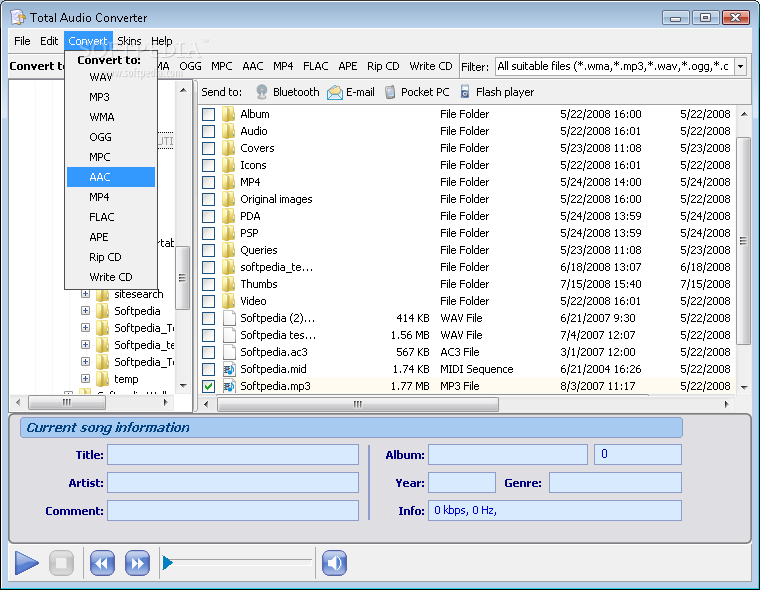Expand the sitesearch tree node
The width and height of the screenshot is (760, 590).
click(85, 294)
